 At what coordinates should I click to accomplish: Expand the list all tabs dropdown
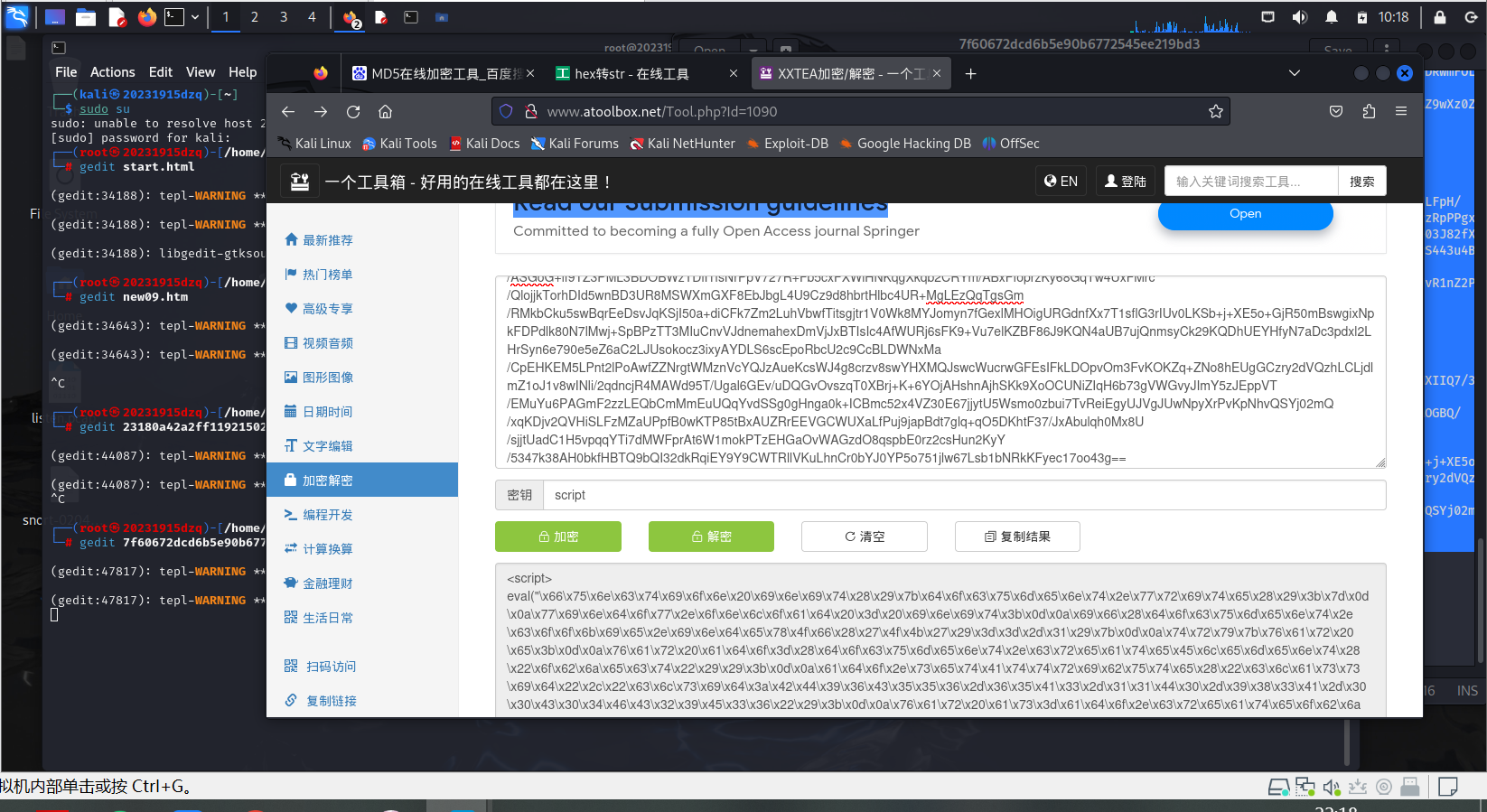tap(1295, 73)
